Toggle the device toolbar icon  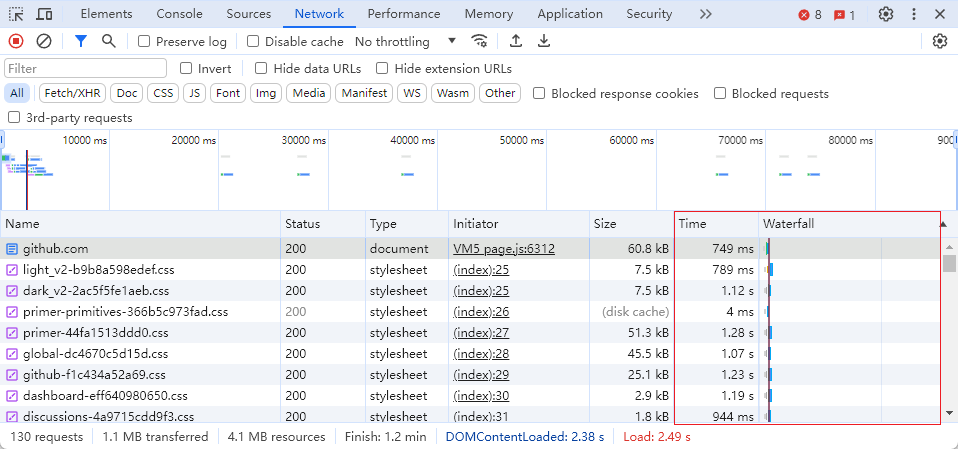tap(45, 14)
